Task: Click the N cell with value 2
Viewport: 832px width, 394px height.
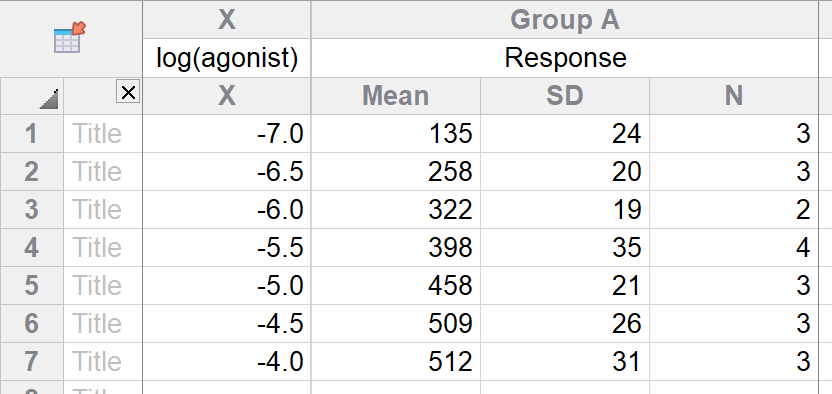Action: 733,210
